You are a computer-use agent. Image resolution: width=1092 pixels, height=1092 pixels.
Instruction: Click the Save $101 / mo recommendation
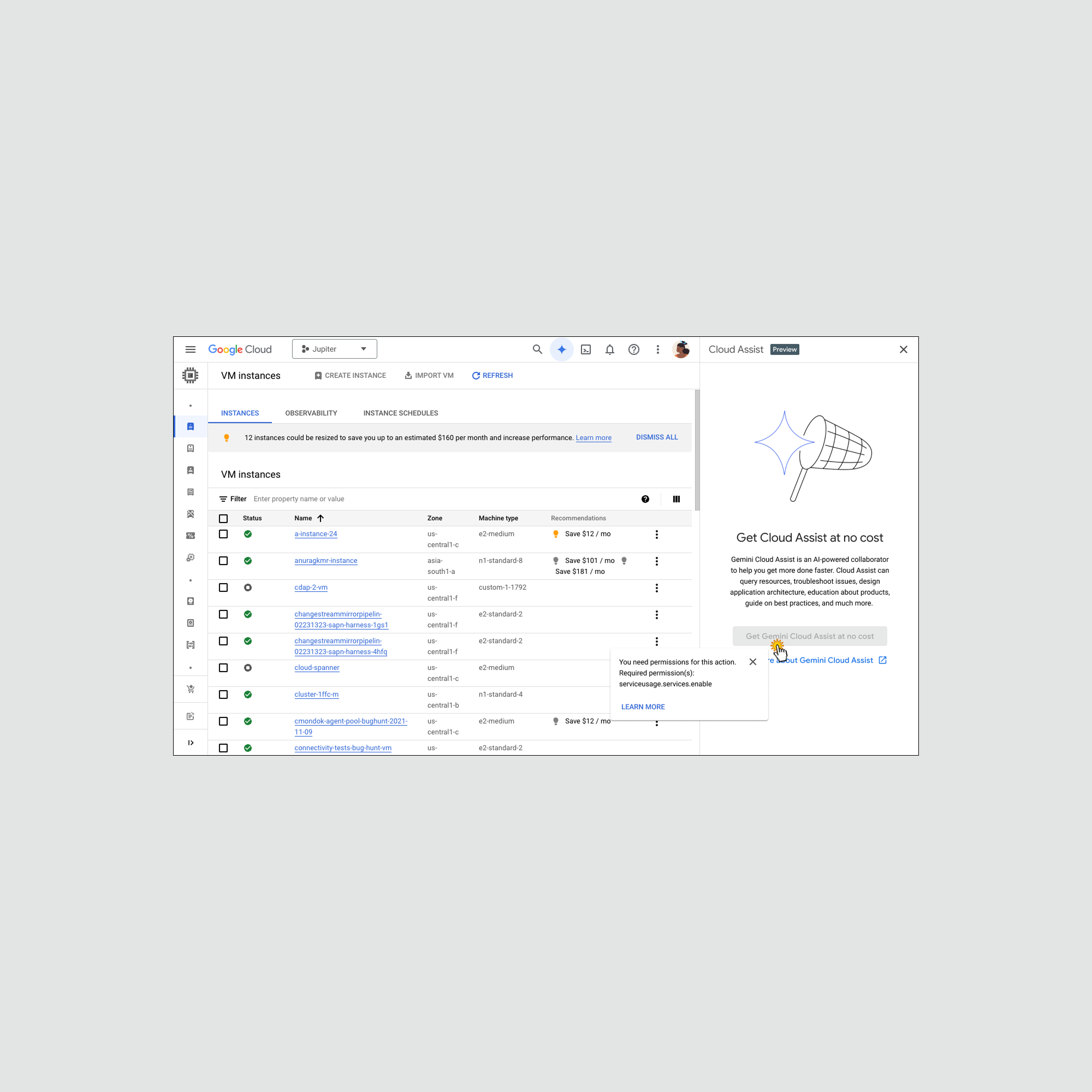(x=590, y=561)
